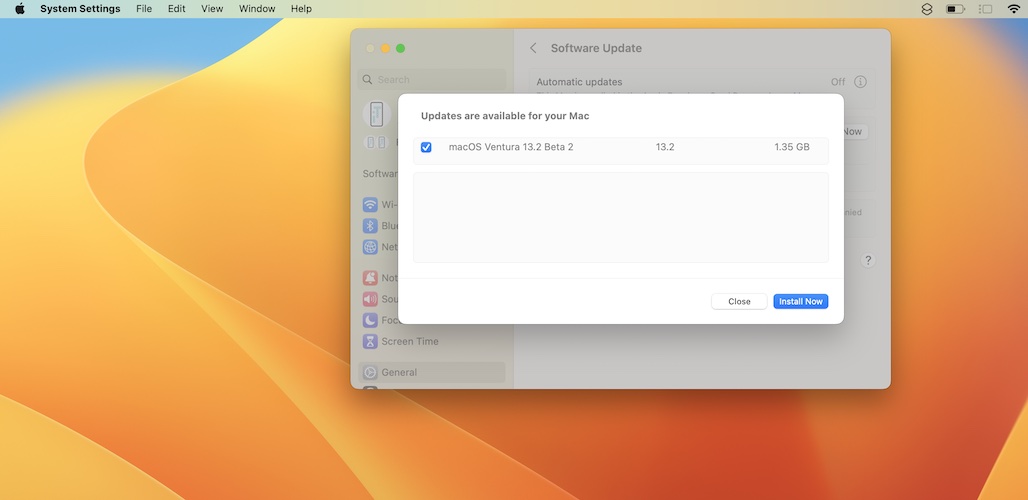
Task: Click the magnifying glass search icon
Action: click(368, 80)
